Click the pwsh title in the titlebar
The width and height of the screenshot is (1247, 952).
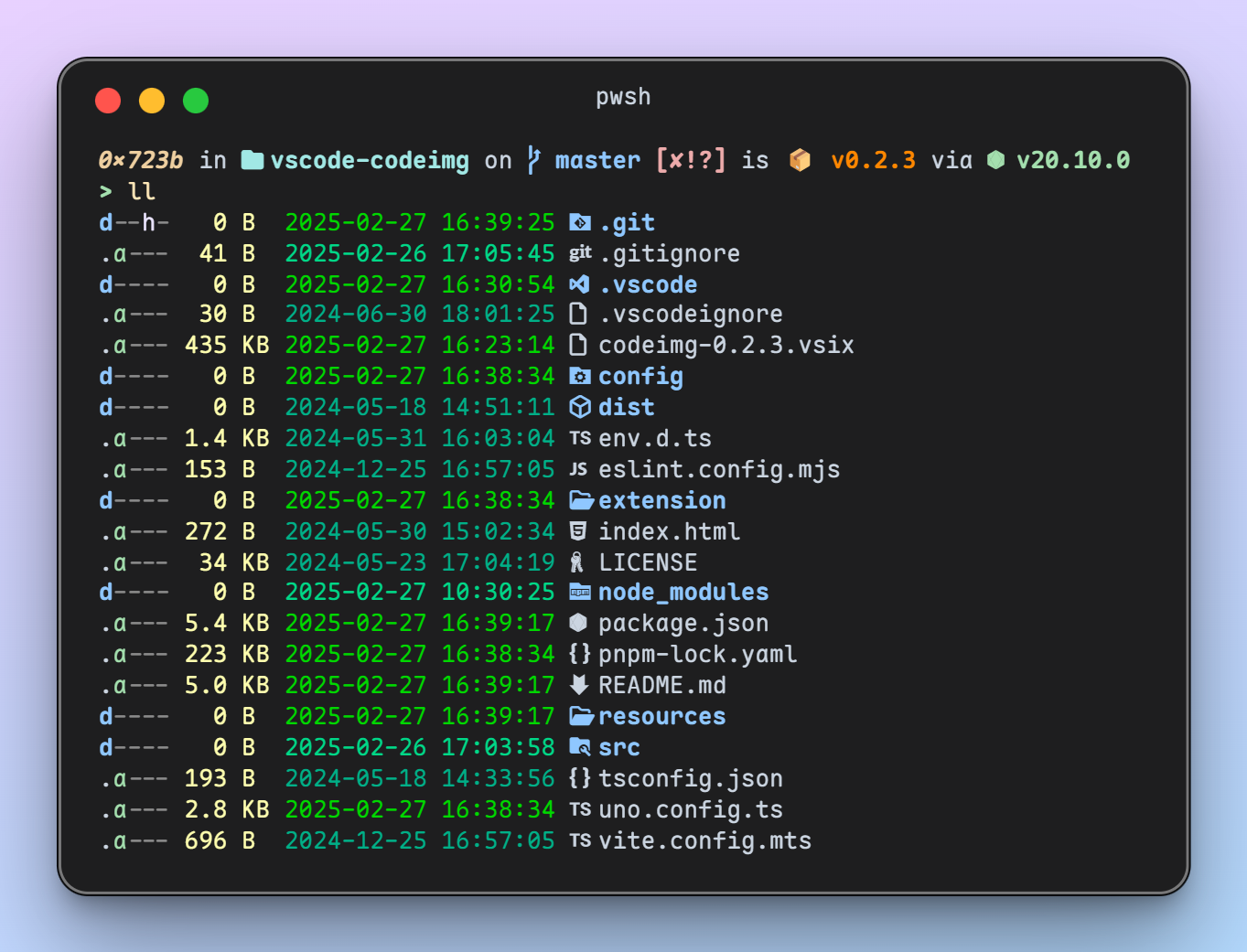[623, 96]
